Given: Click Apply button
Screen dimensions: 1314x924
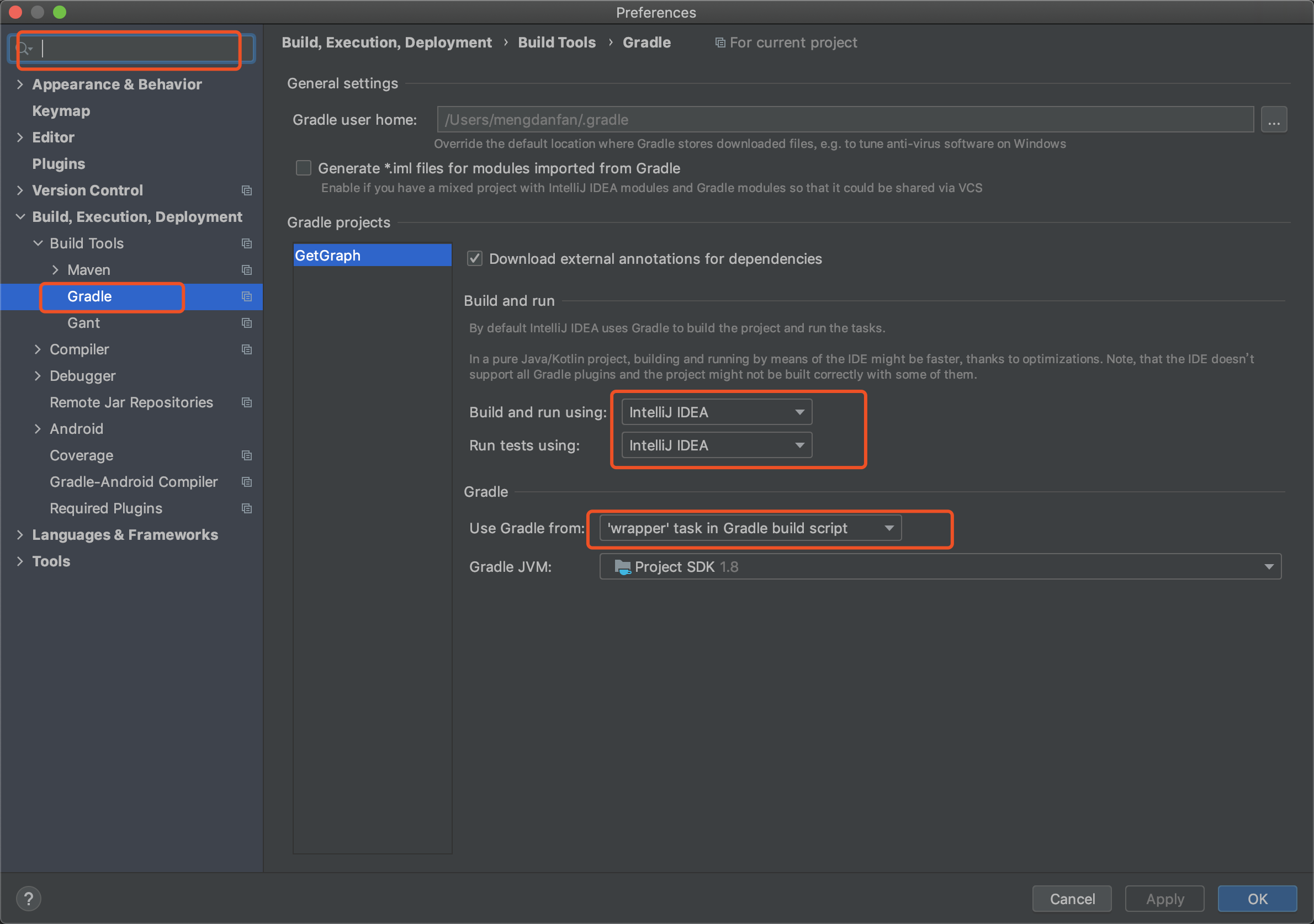Looking at the screenshot, I should tap(1164, 899).
